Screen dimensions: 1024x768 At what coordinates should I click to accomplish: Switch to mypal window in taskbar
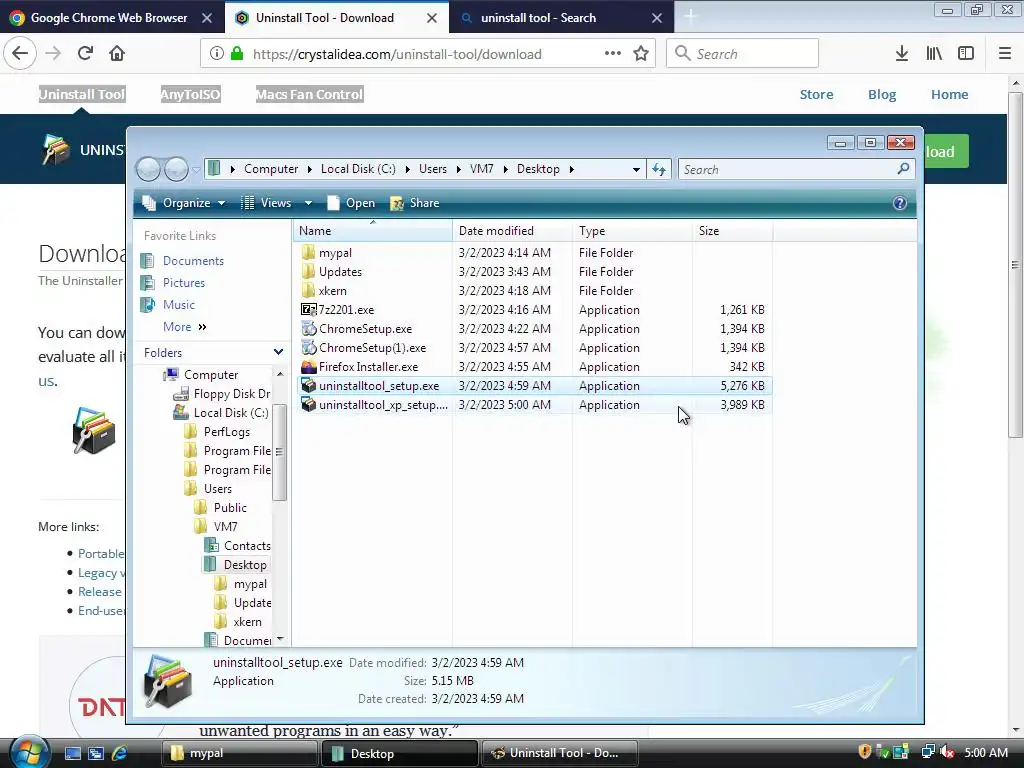coord(239,753)
